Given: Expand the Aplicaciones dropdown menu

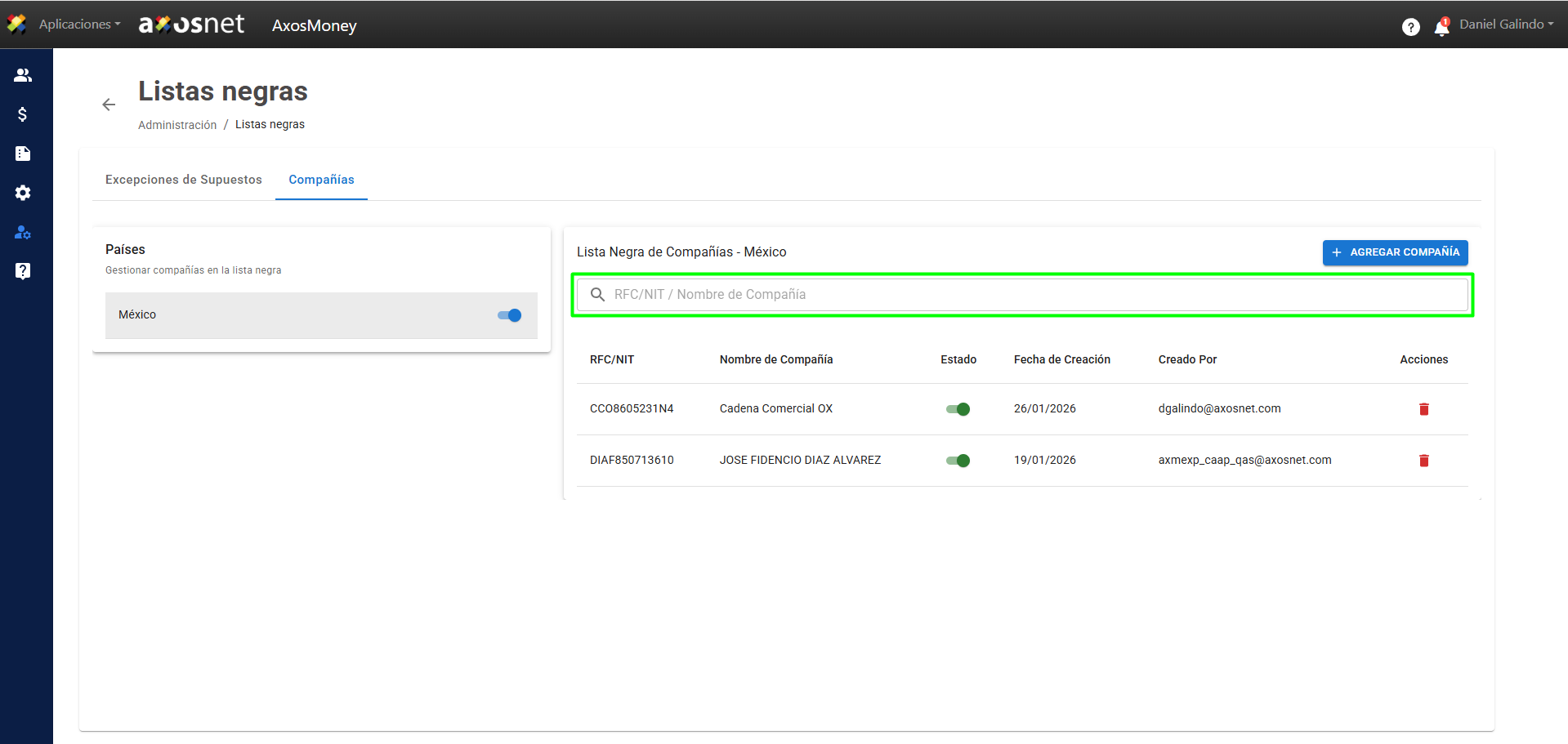Looking at the screenshot, I should click(x=78, y=25).
